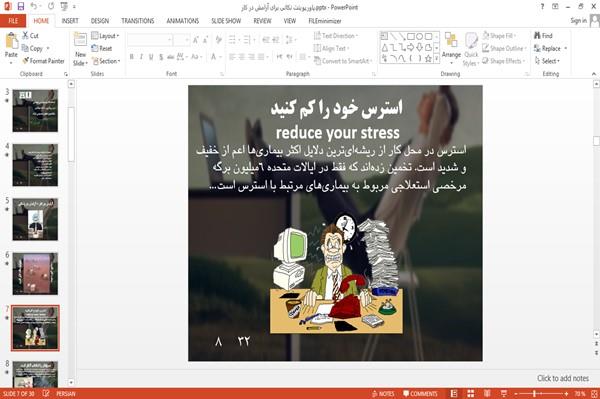Select the Format Painter tool
Viewport: 600px width, 399px height.
tap(43, 61)
